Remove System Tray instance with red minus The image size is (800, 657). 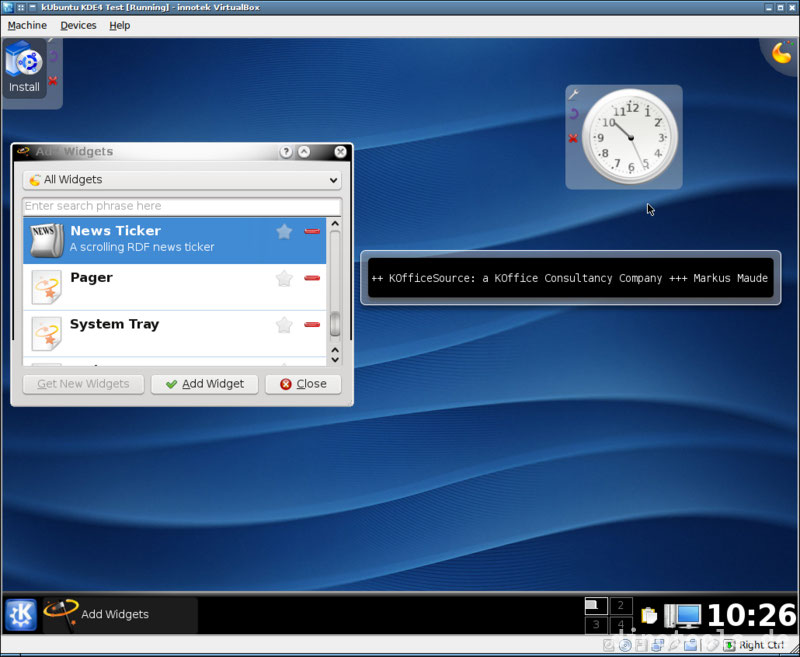point(312,324)
